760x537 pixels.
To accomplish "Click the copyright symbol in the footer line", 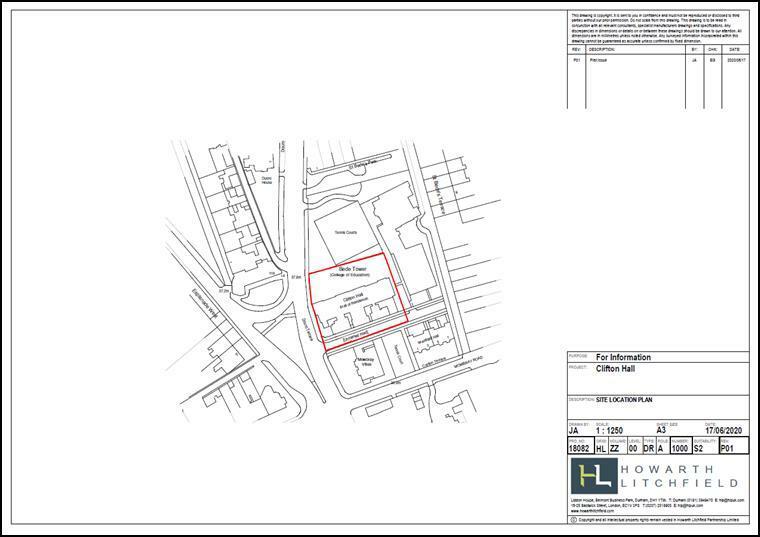I will (x=574, y=520).
